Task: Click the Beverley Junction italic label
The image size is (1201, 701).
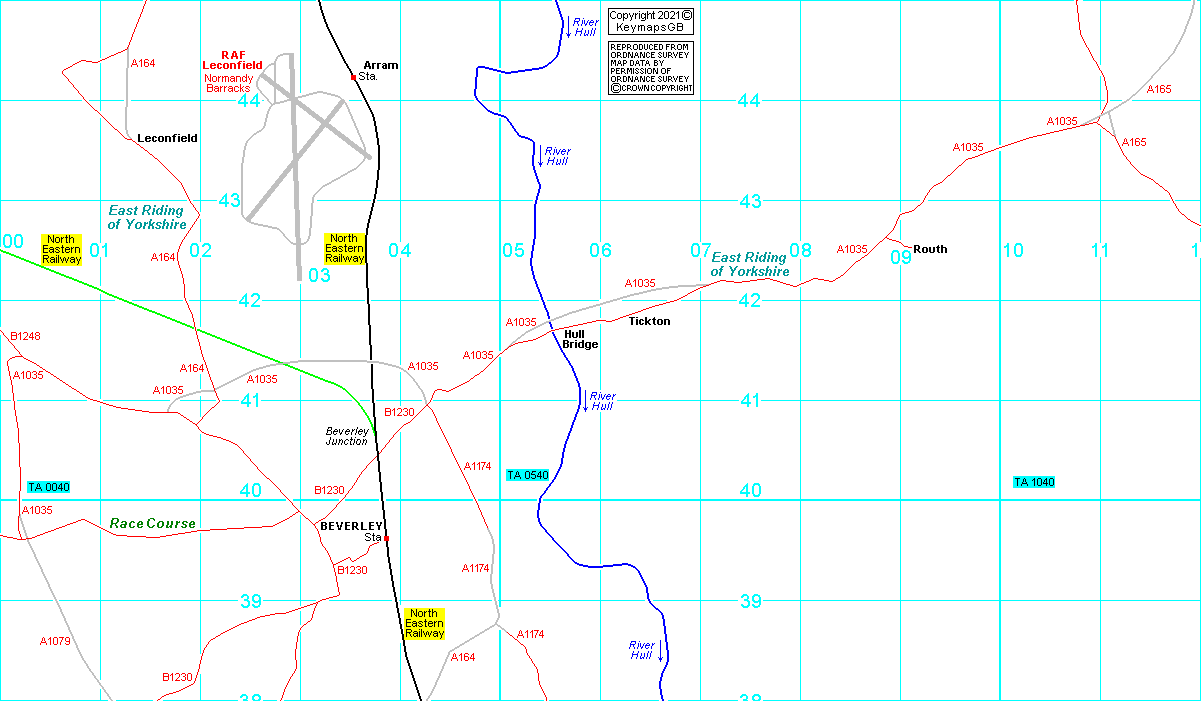Action: pyautogui.click(x=347, y=436)
